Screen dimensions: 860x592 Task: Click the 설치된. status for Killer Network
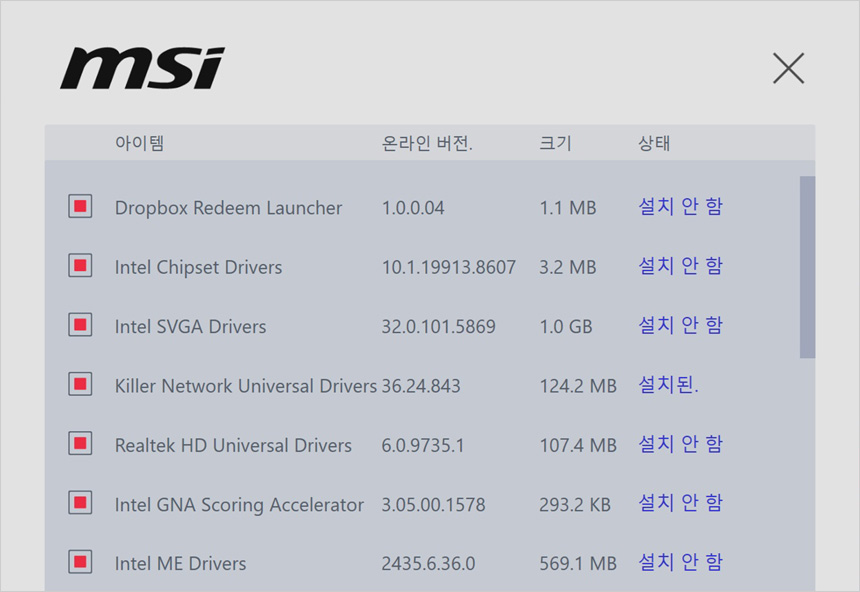click(x=669, y=384)
